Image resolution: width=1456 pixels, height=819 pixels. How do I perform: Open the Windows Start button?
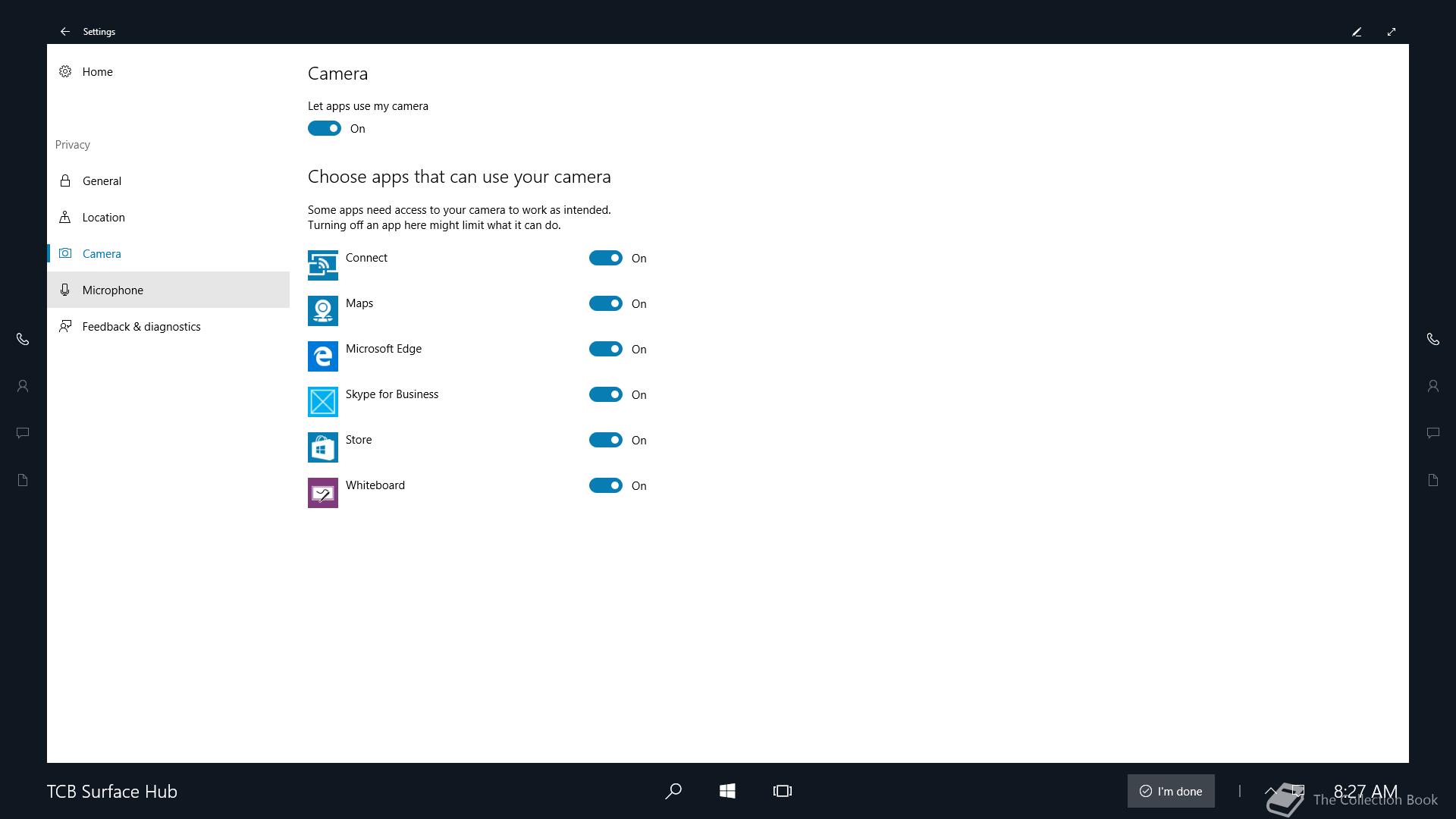[x=727, y=791]
